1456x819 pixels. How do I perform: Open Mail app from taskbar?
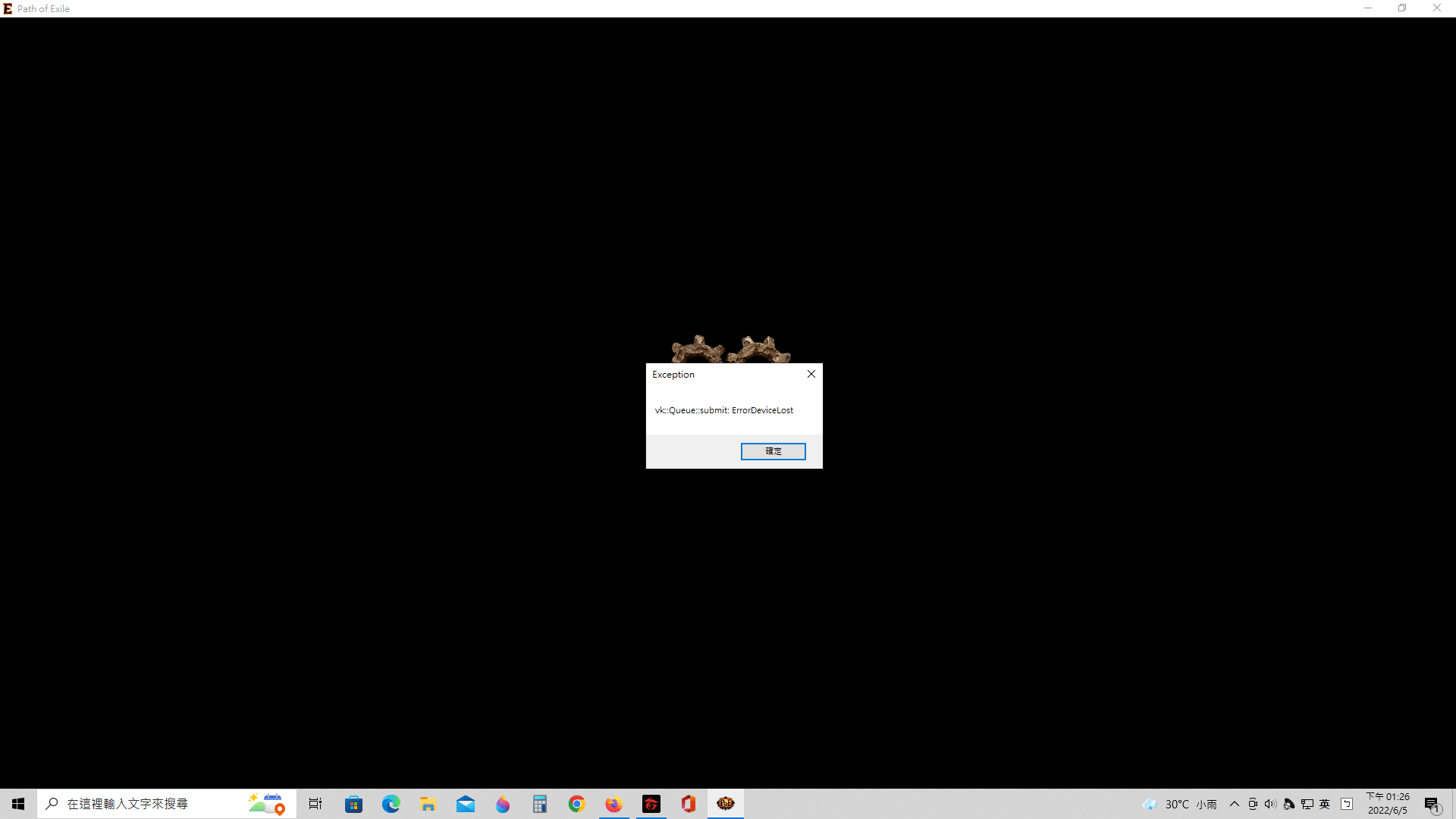point(466,804)
